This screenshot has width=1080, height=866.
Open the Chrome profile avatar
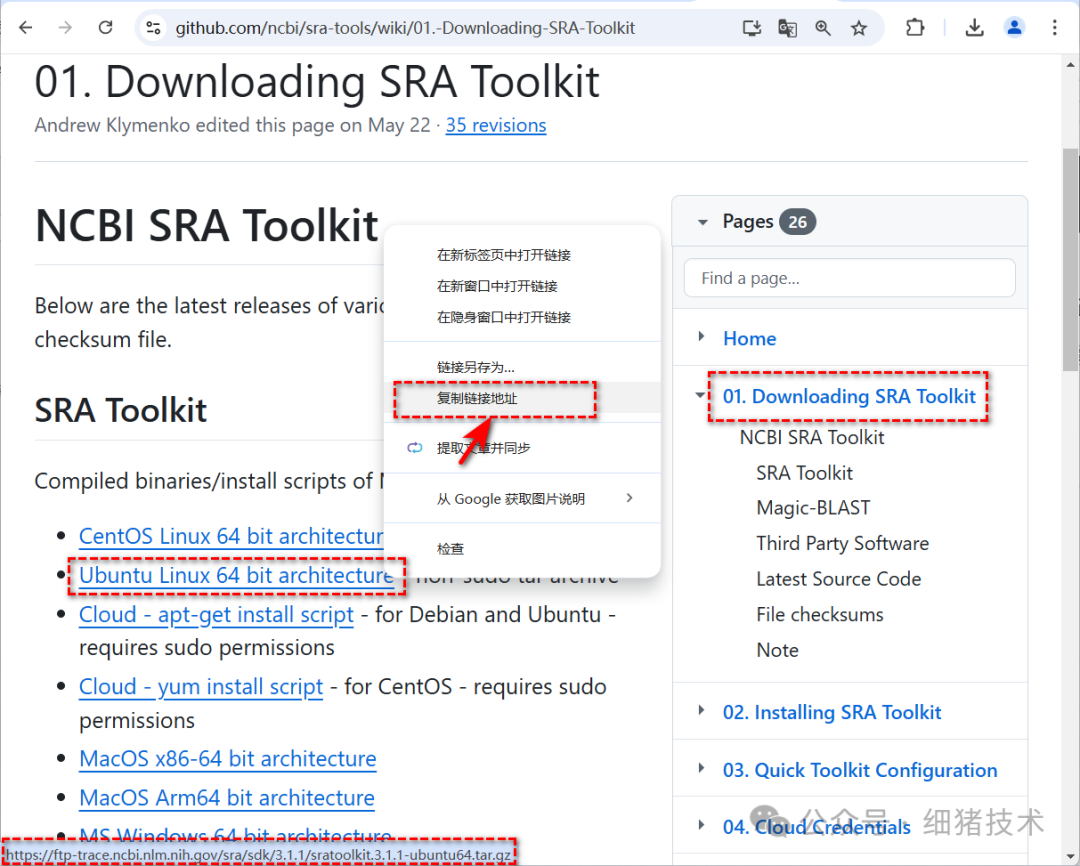[1014, 27]
